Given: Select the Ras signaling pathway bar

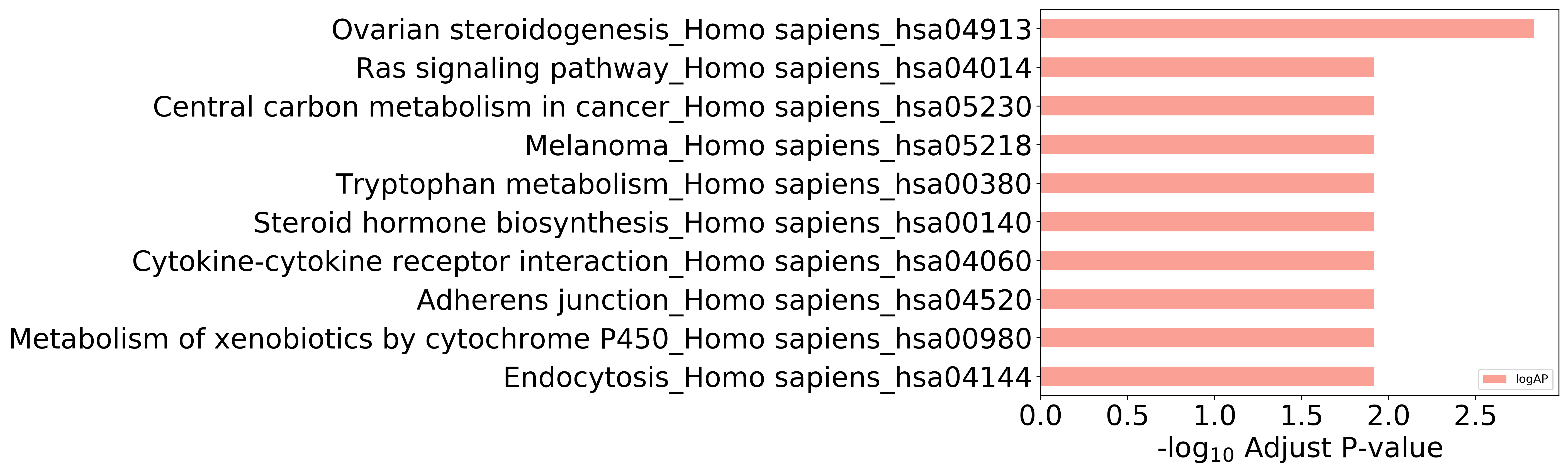Looking at the screenshot, I should pos(1207,67).
